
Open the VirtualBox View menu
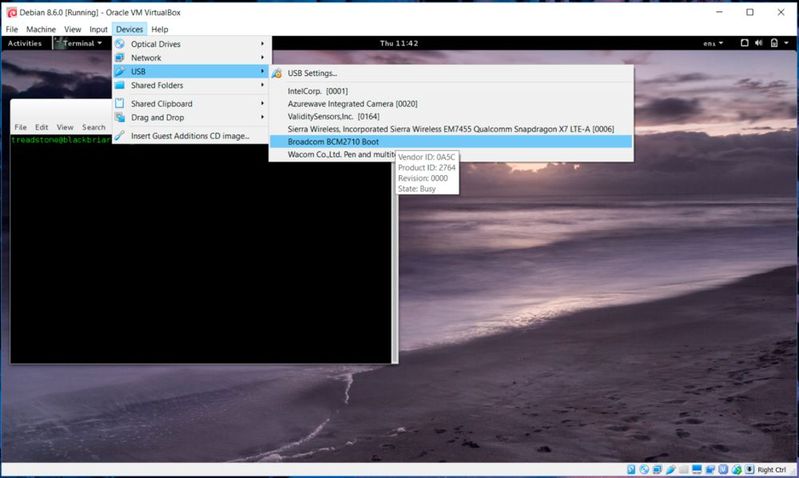[72, 29]
